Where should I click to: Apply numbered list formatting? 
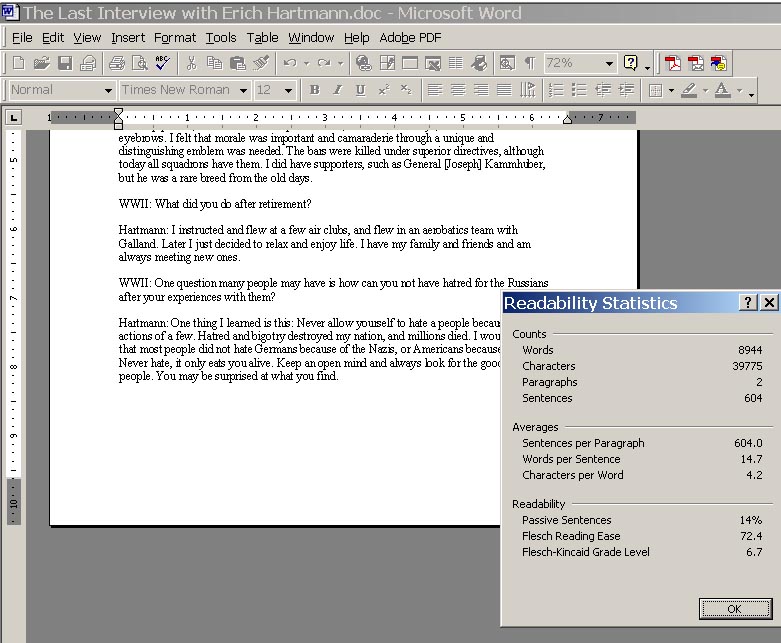[556, 90]
